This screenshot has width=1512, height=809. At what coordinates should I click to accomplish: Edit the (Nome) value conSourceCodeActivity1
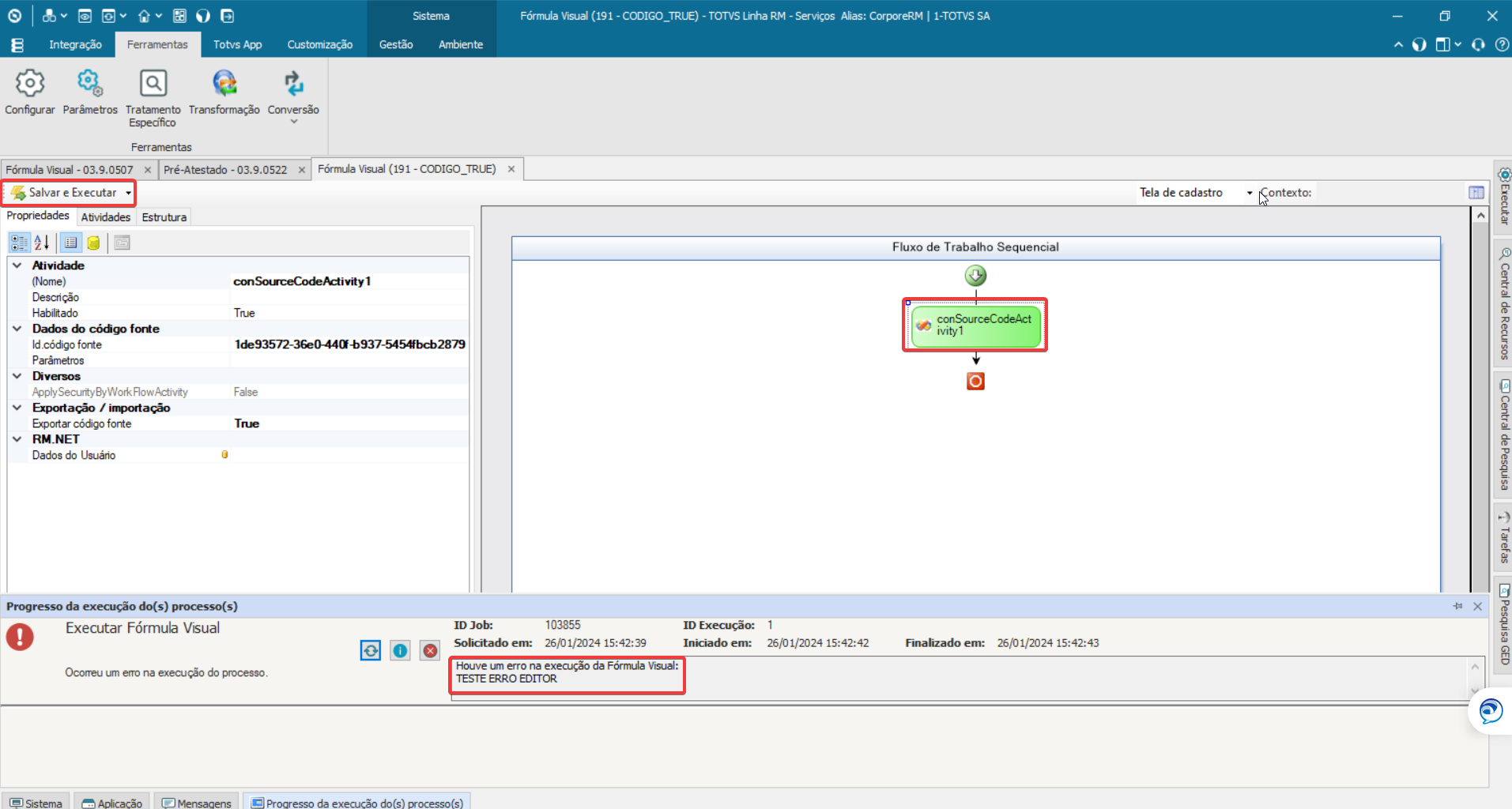[349, 281]
